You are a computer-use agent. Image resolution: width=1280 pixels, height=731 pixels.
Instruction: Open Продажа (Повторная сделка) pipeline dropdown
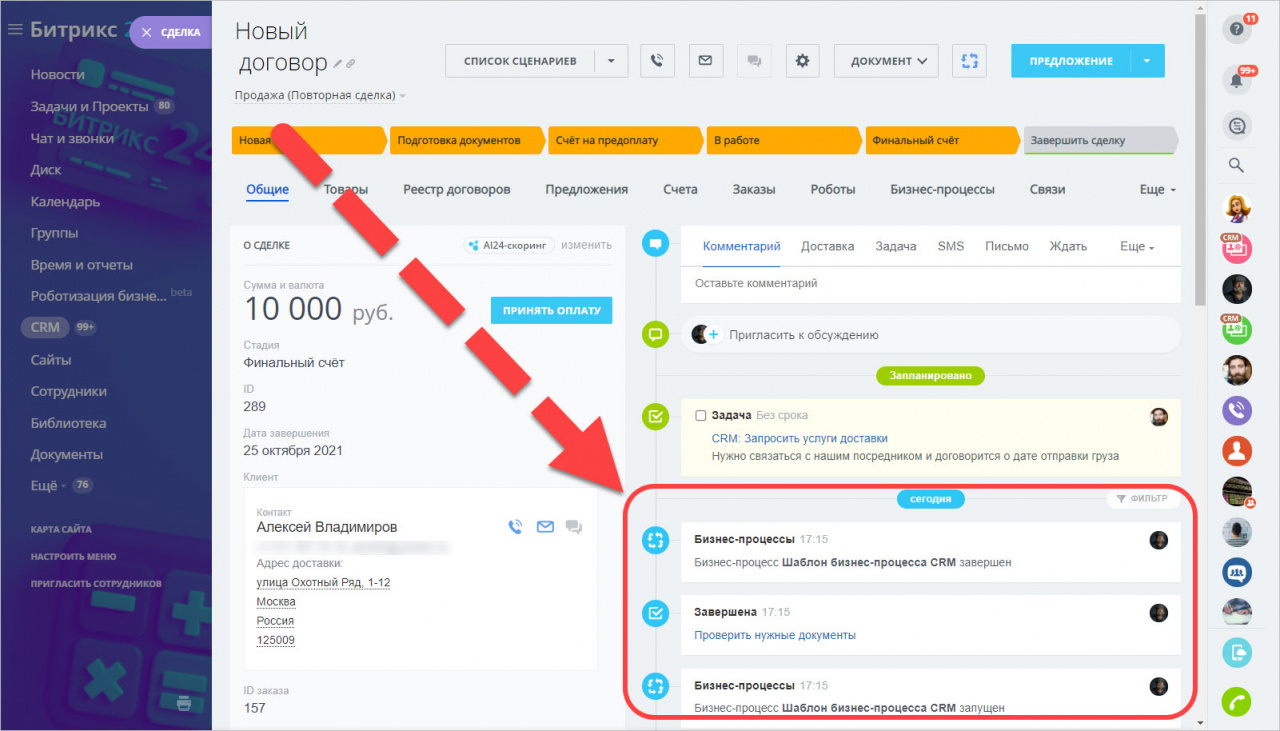click(x=320, y=96)
